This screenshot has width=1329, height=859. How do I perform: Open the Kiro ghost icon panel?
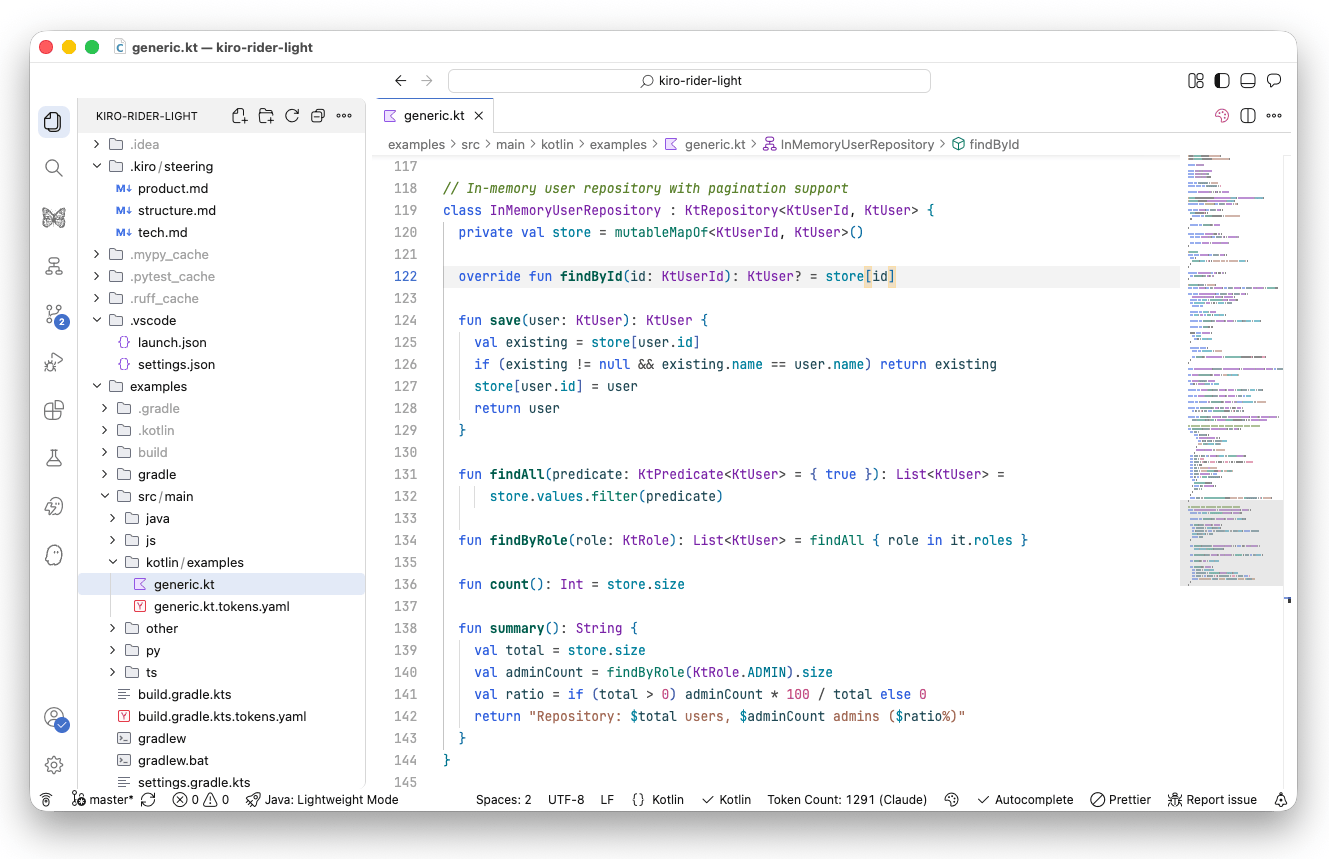(54, 555)
